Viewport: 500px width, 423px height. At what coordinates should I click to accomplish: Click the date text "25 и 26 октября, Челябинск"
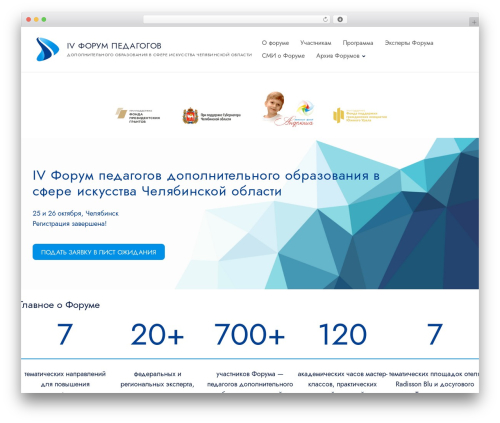(x=76, y=213)
